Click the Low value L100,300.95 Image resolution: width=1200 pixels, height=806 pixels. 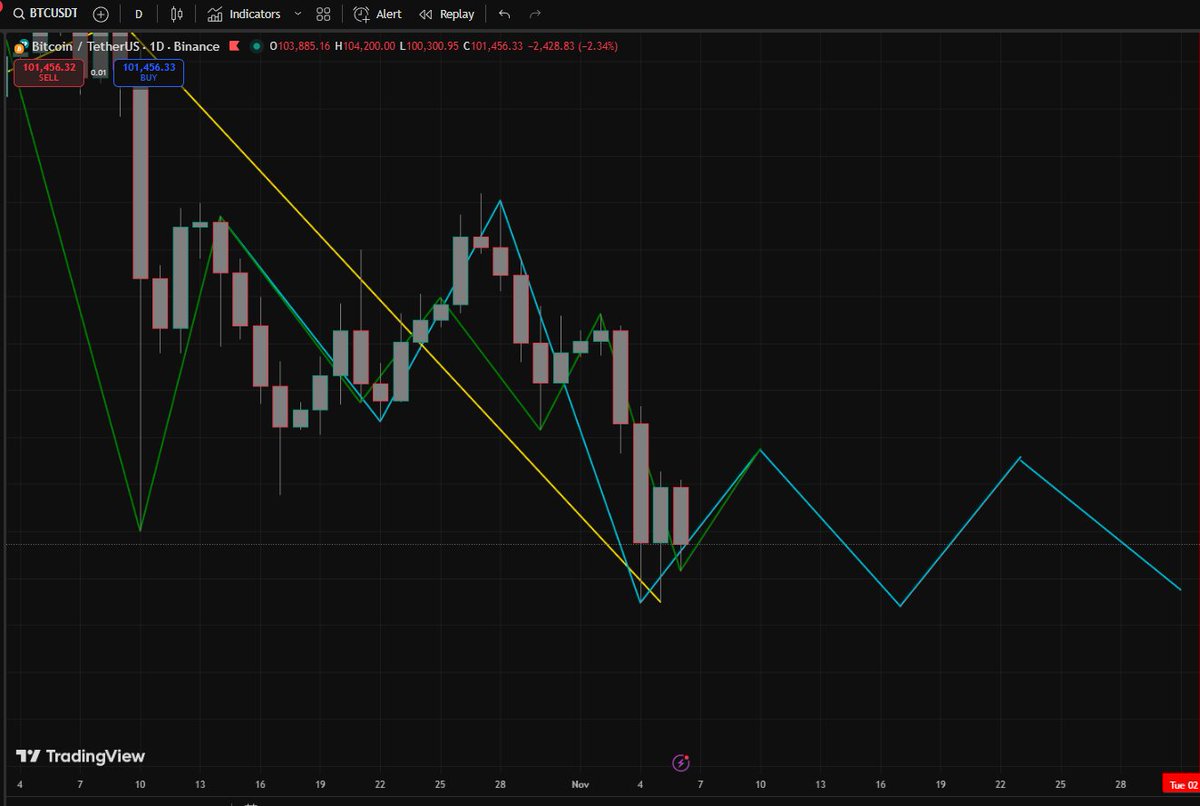coord(431,46)
